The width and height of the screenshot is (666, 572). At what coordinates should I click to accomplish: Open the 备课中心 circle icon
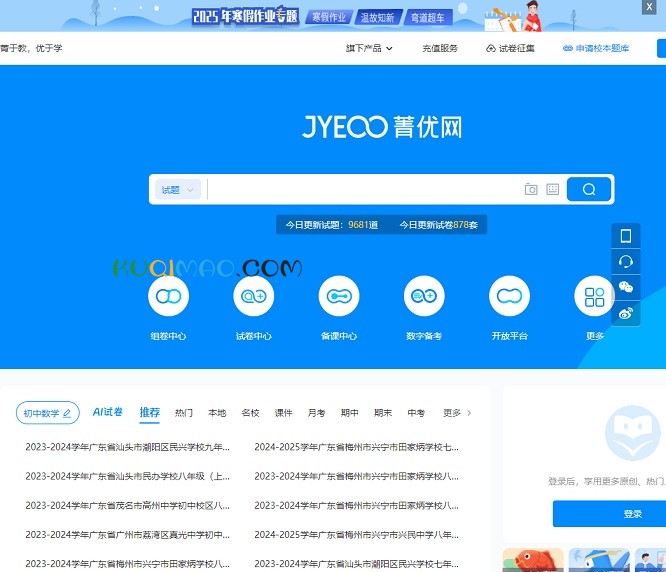339,296
